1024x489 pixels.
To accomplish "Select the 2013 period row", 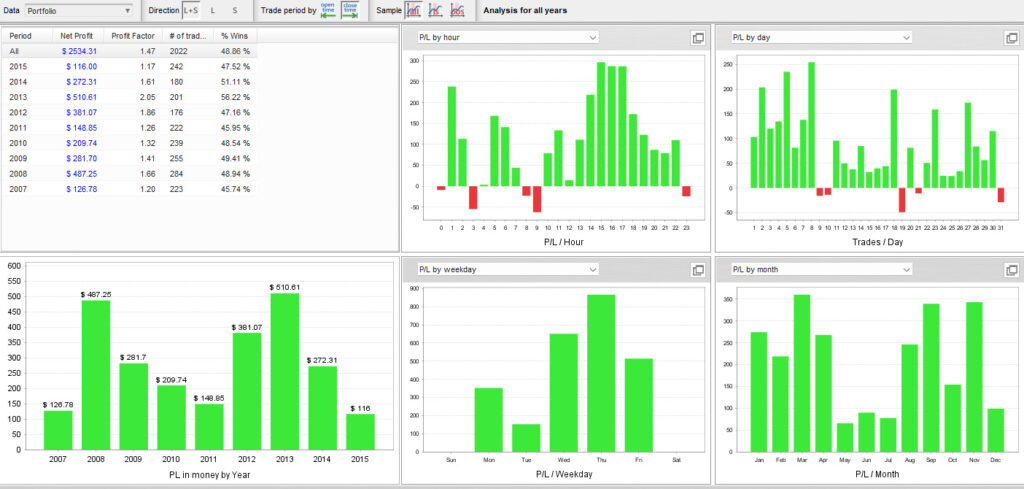I will 128,97.
